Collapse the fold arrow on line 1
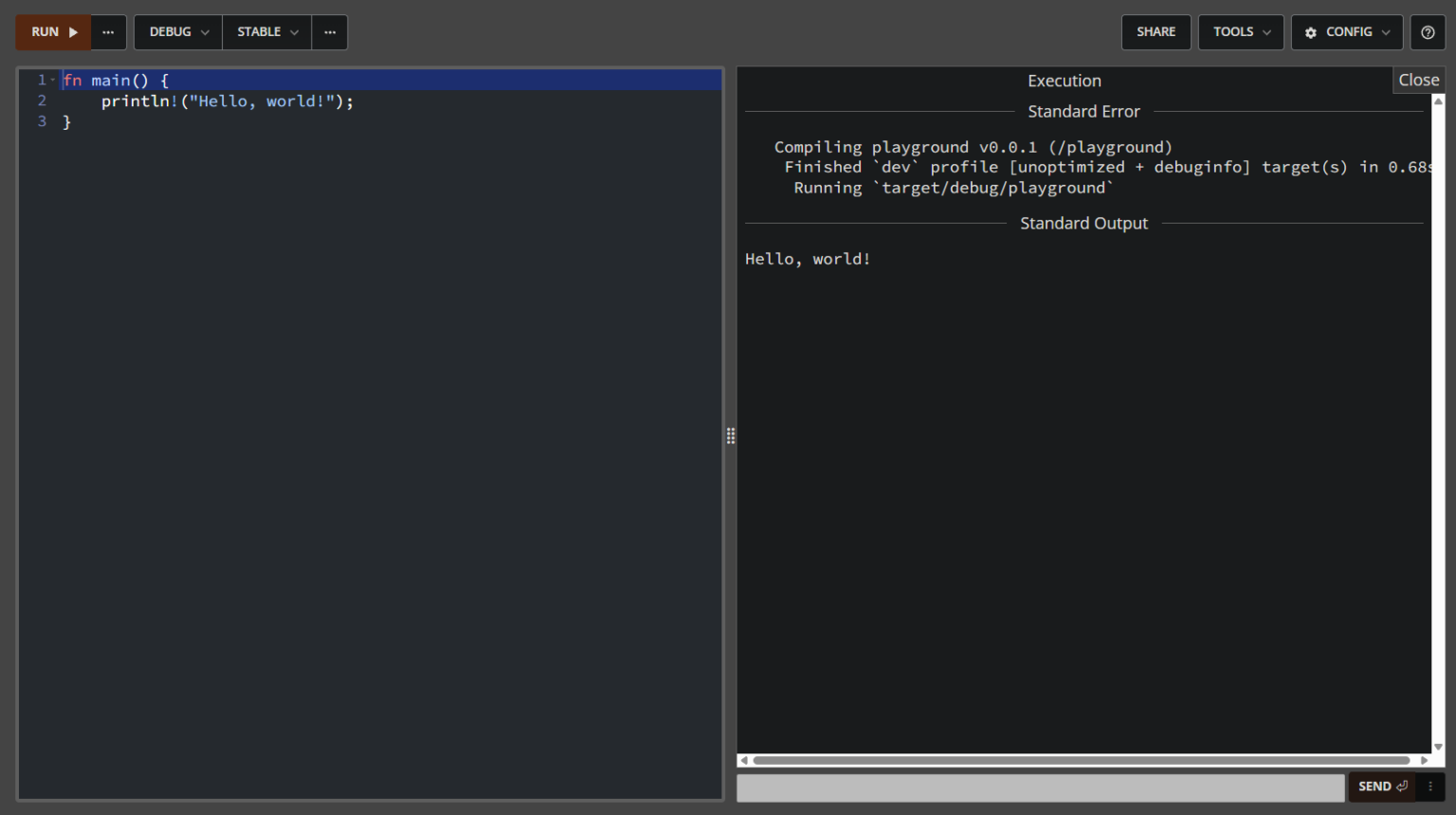 click(x=53, y=81)
